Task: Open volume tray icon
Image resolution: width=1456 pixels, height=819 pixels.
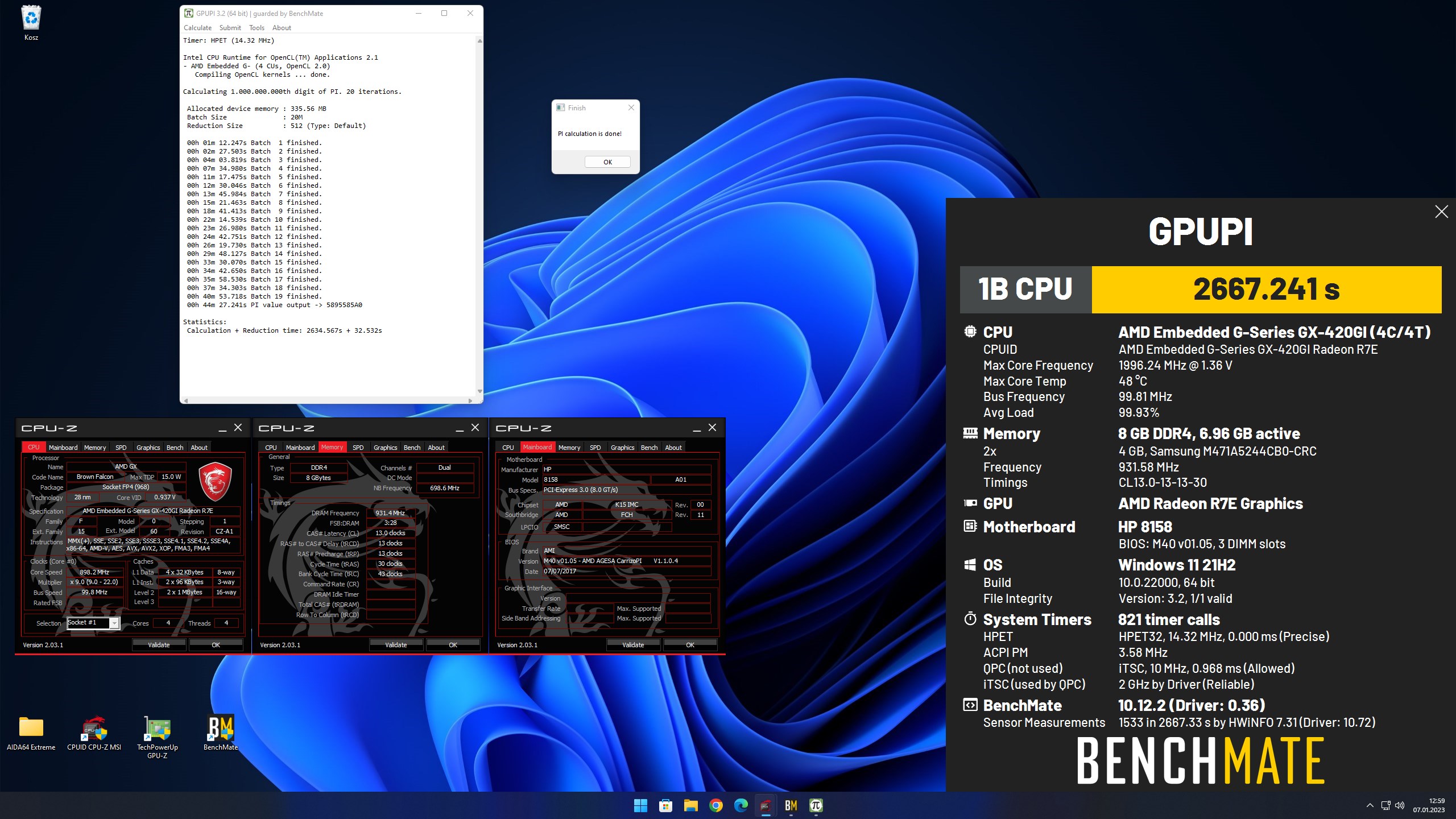Action: (1400, 805)
